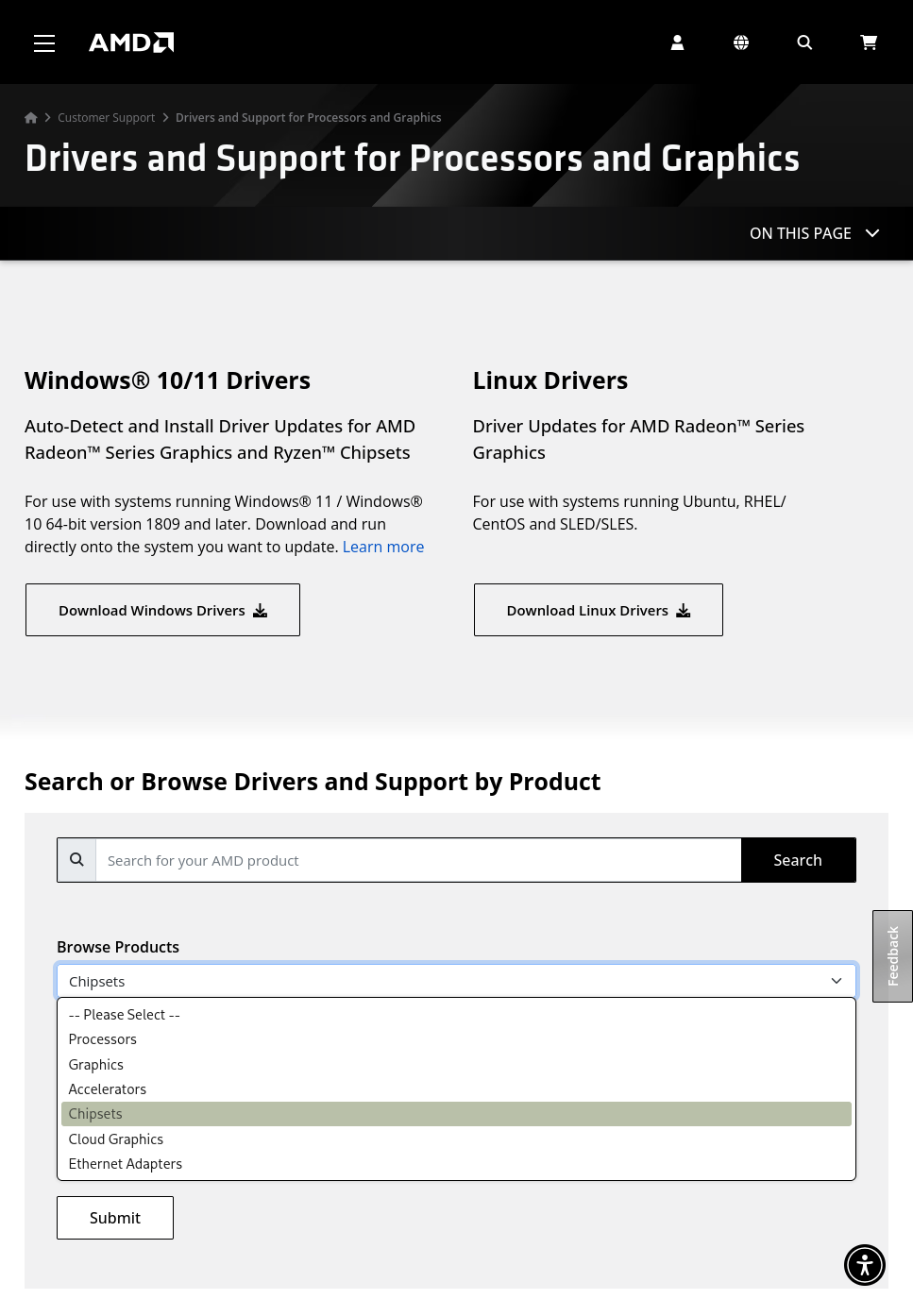Open site search magnifier in header
Image resolution: width=913 pixels, height=1316 pixels.
pos(804,42)
